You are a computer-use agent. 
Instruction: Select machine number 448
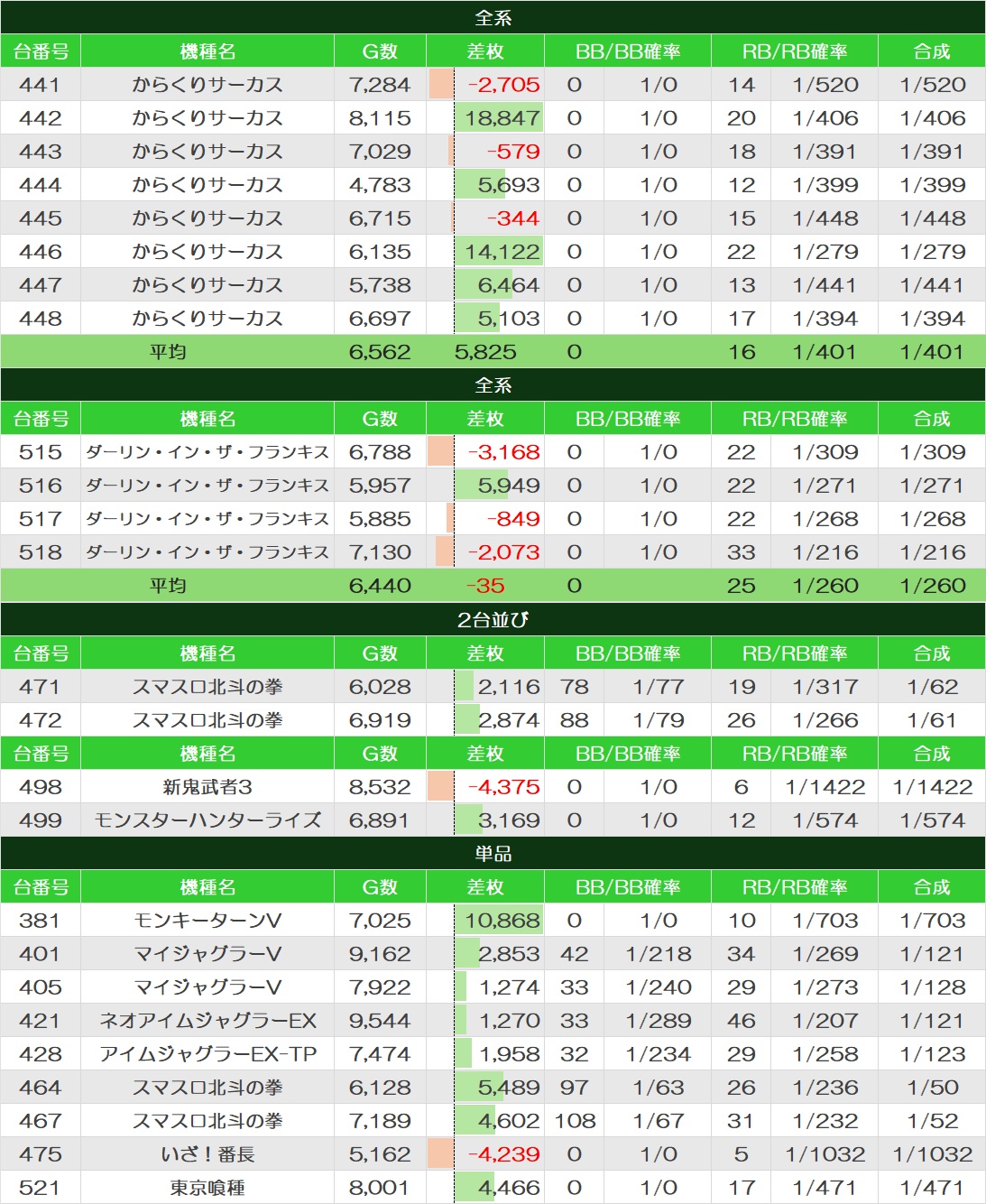coord(41,319)
